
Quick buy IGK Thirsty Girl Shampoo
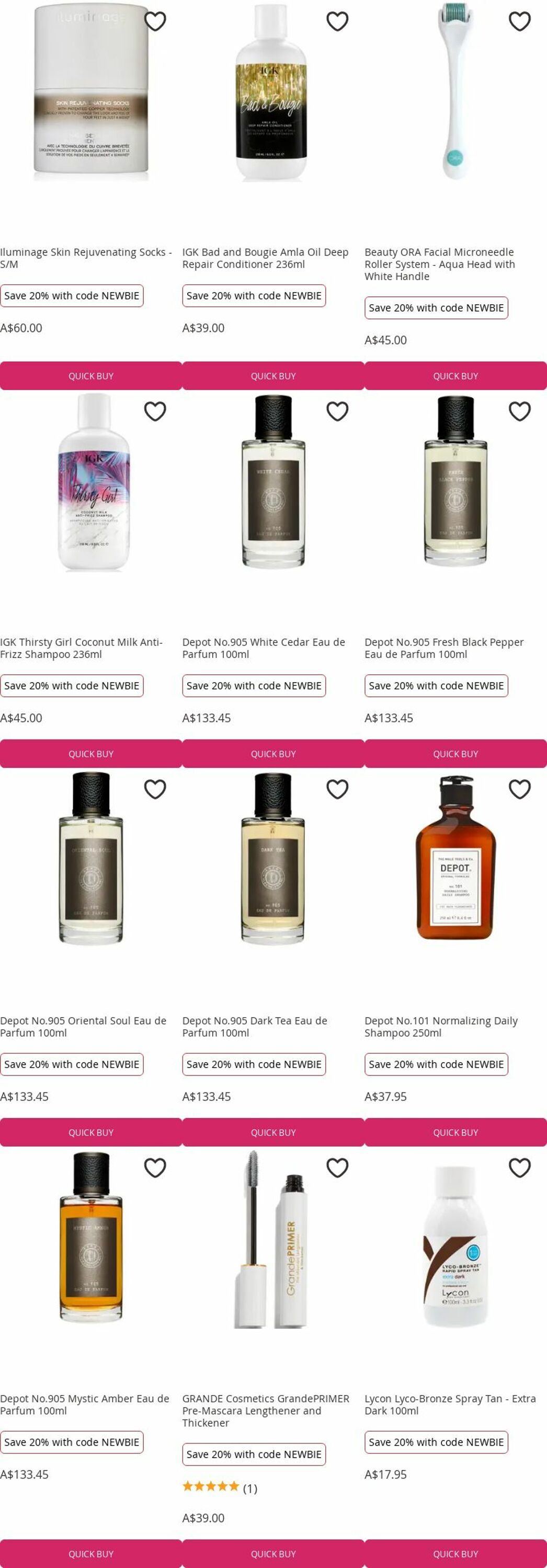[x=91, y=754]
